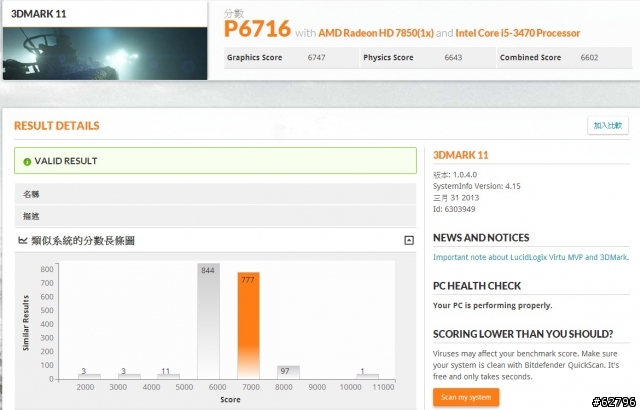Image resolution: width=640 pixels, height=410 pixels.
Task: Click Your PC is performing properly text
Action: 492,306
